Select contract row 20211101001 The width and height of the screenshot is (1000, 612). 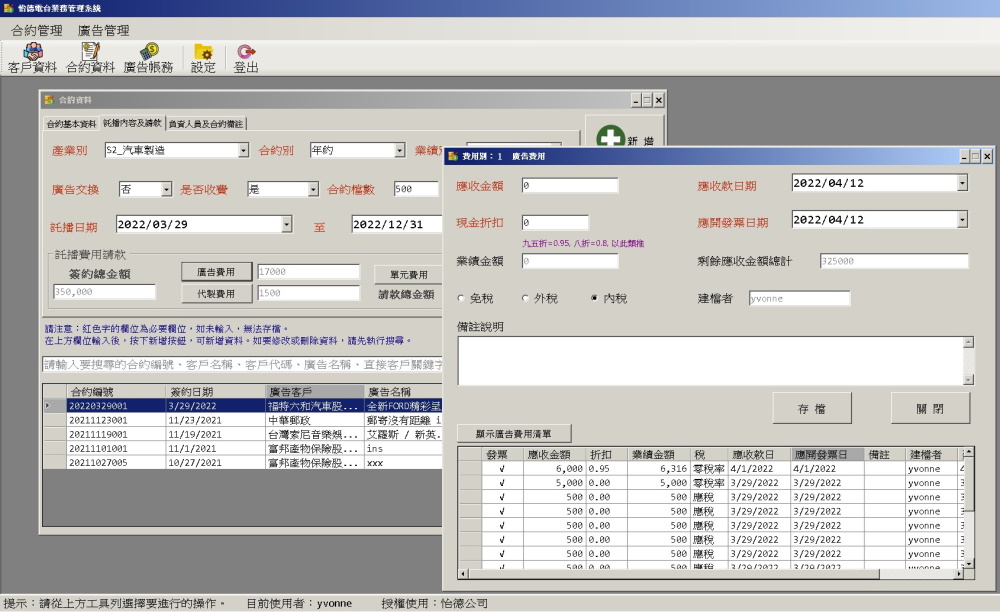[x=242, y=448]
